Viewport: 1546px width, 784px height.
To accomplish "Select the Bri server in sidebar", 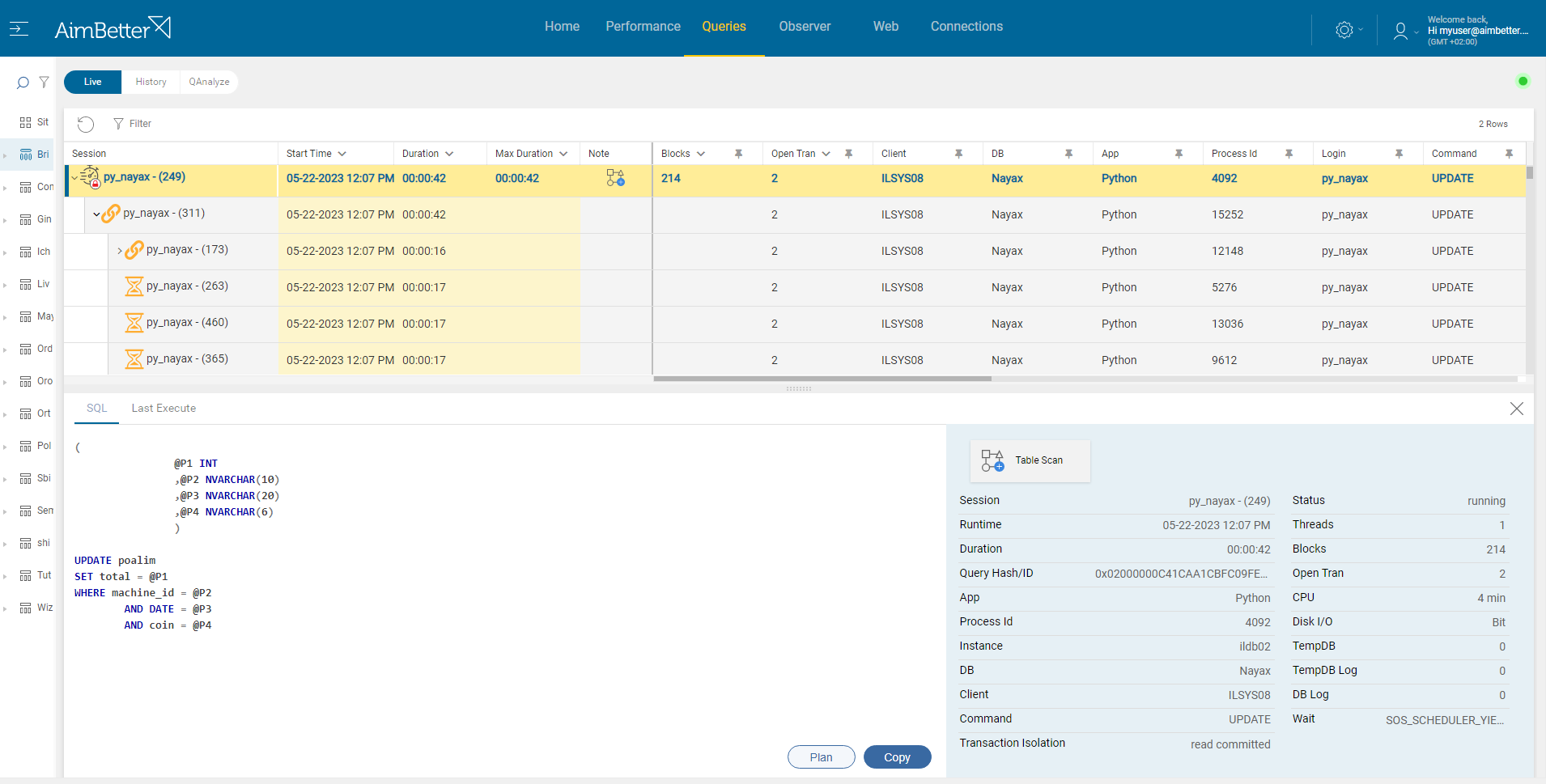I will (34, 155).
